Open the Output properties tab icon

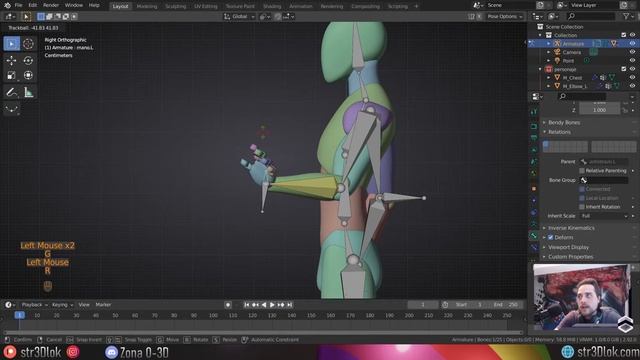click(x=534, y=138)
